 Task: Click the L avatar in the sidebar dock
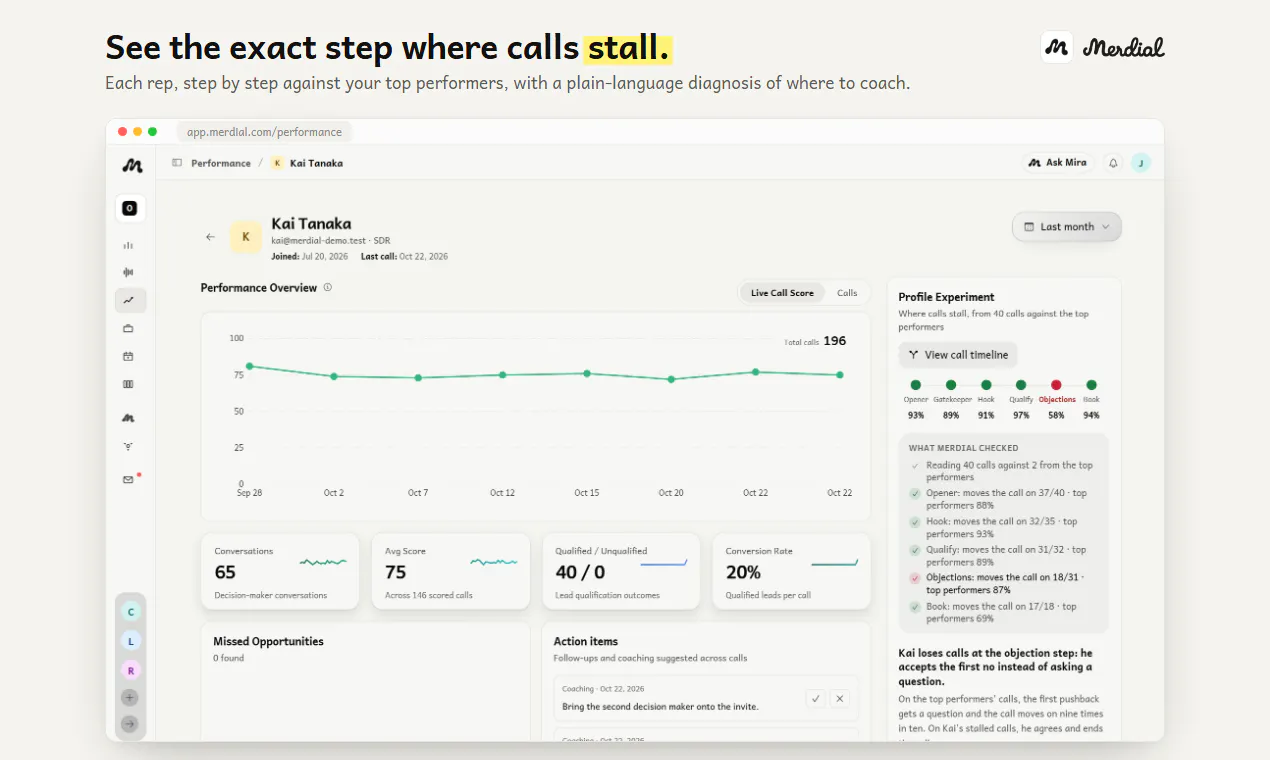pyautogui.click(x=130, y=641)
